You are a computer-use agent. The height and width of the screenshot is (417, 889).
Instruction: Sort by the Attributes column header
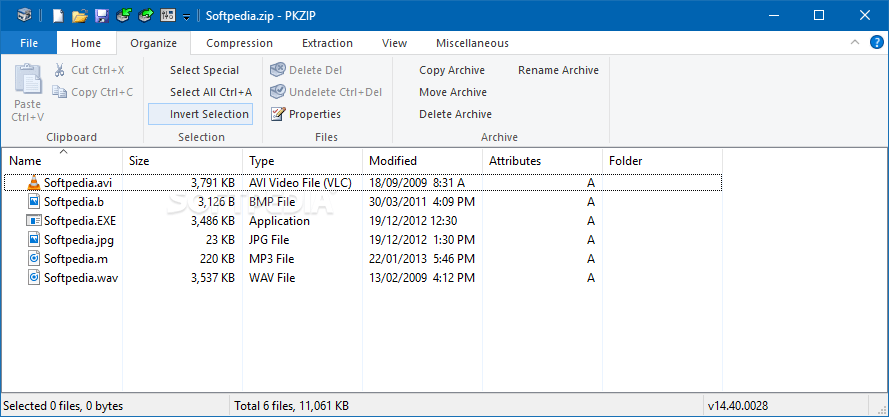click(x=543, y=161)
